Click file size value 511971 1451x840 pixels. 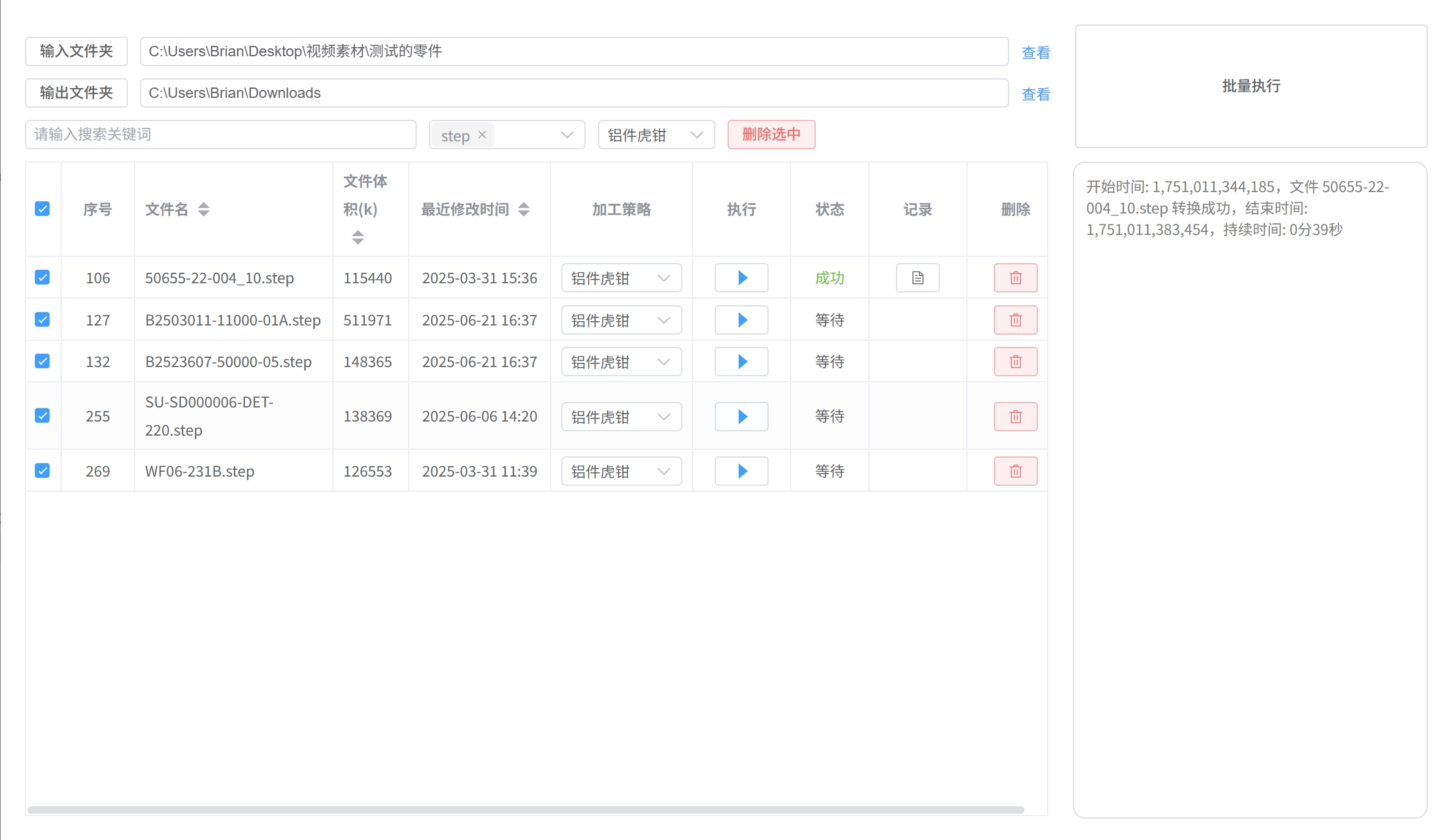[367, 320]
